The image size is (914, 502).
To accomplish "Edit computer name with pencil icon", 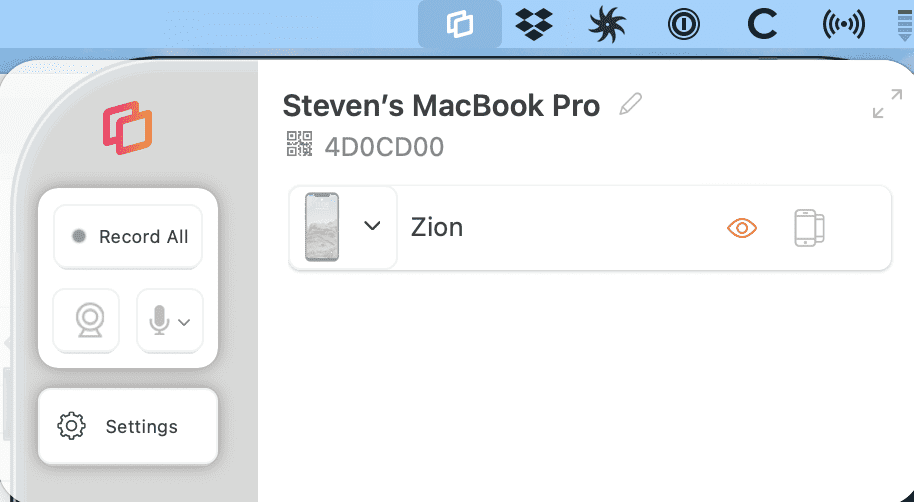I will (x=630, y=104).
